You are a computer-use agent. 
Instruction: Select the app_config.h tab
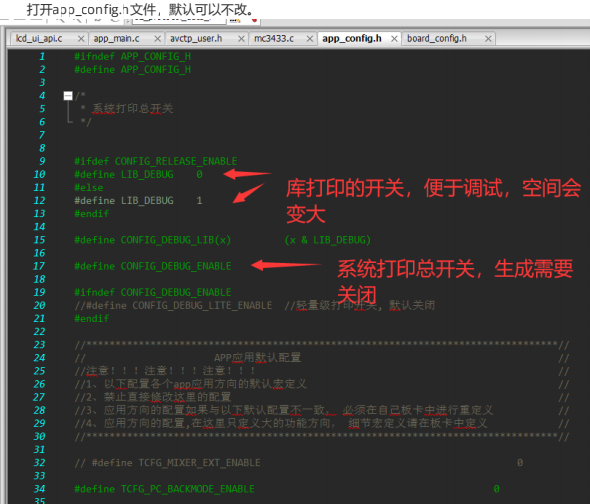(x=352, y=38)
